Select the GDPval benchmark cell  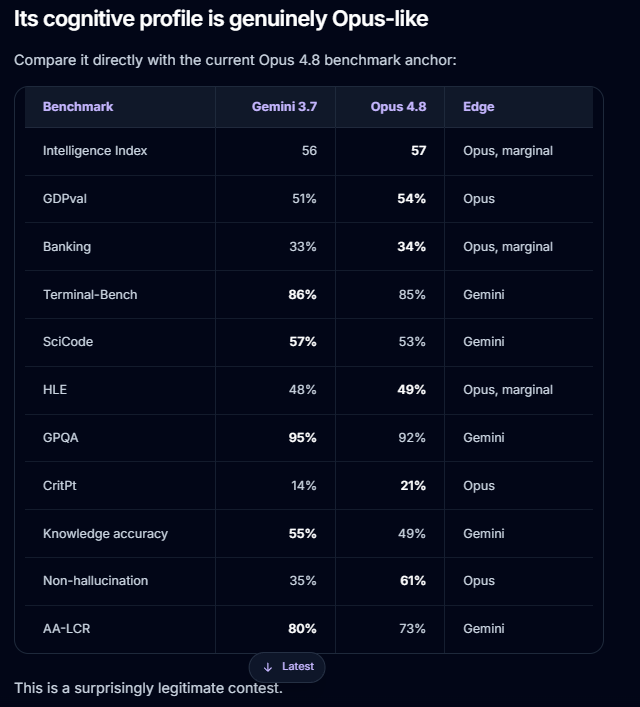pyautogui.click(x=64, y=199)
